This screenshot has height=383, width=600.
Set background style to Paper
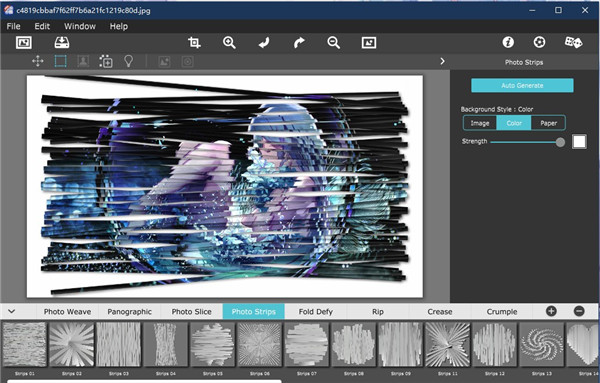pyautogui.click(x=548, y=123)
